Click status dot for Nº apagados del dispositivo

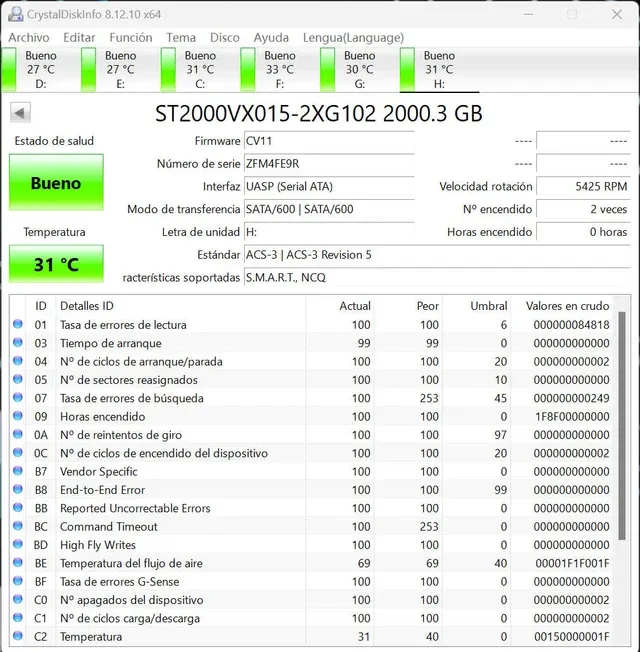tap(18, 599)
